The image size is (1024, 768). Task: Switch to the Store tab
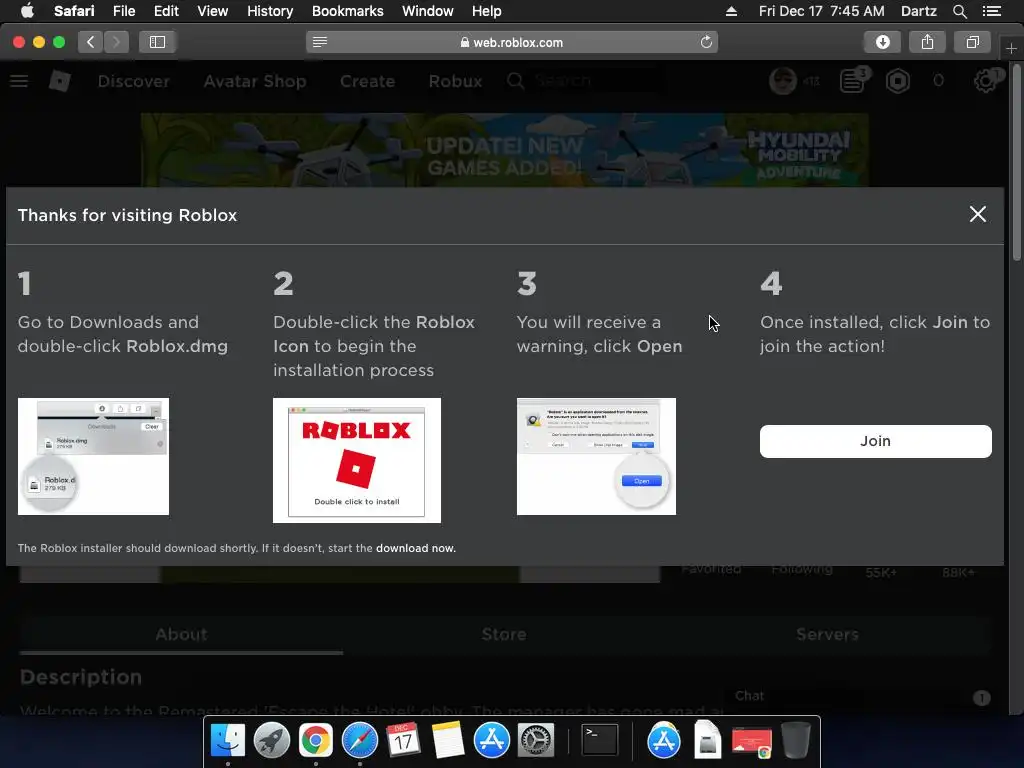(x=504, y=634)
